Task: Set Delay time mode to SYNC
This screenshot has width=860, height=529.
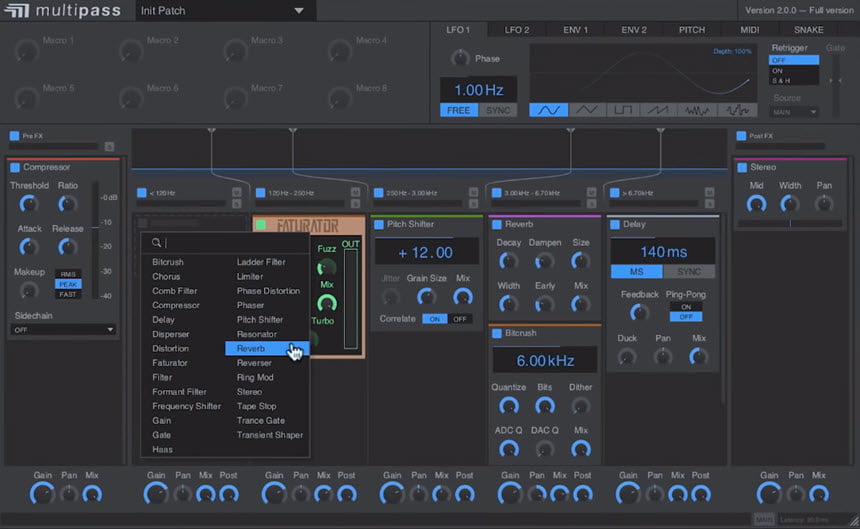Action: coord(689,272)
